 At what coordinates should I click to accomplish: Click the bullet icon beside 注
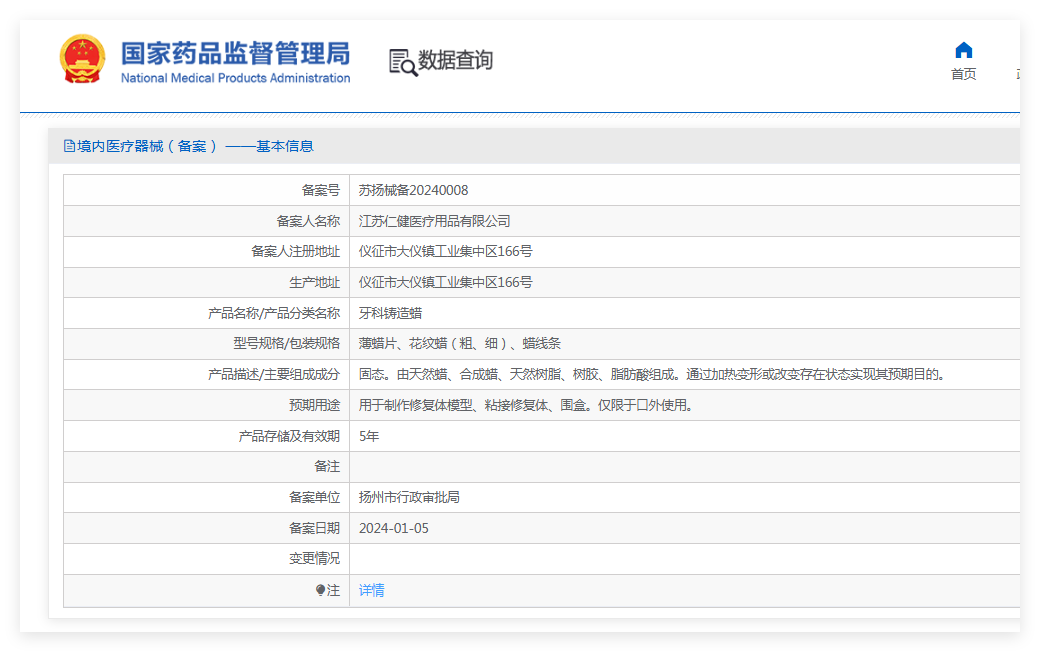click(320, 590)
